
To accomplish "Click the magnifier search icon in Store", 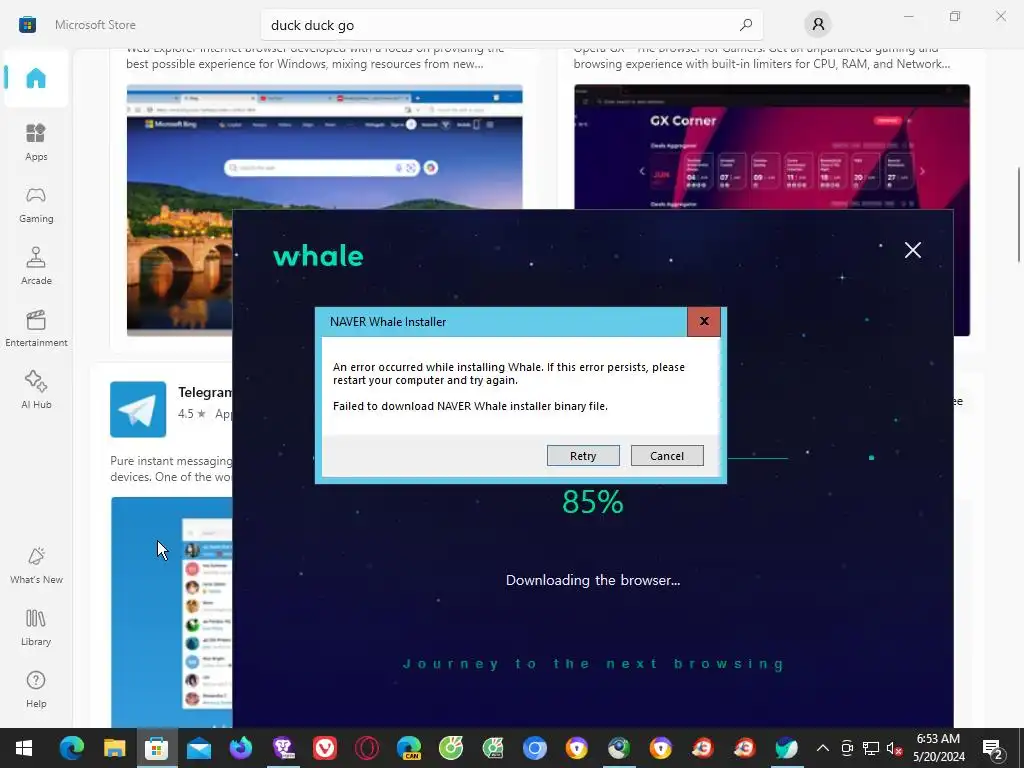I will tap(745, 25).
